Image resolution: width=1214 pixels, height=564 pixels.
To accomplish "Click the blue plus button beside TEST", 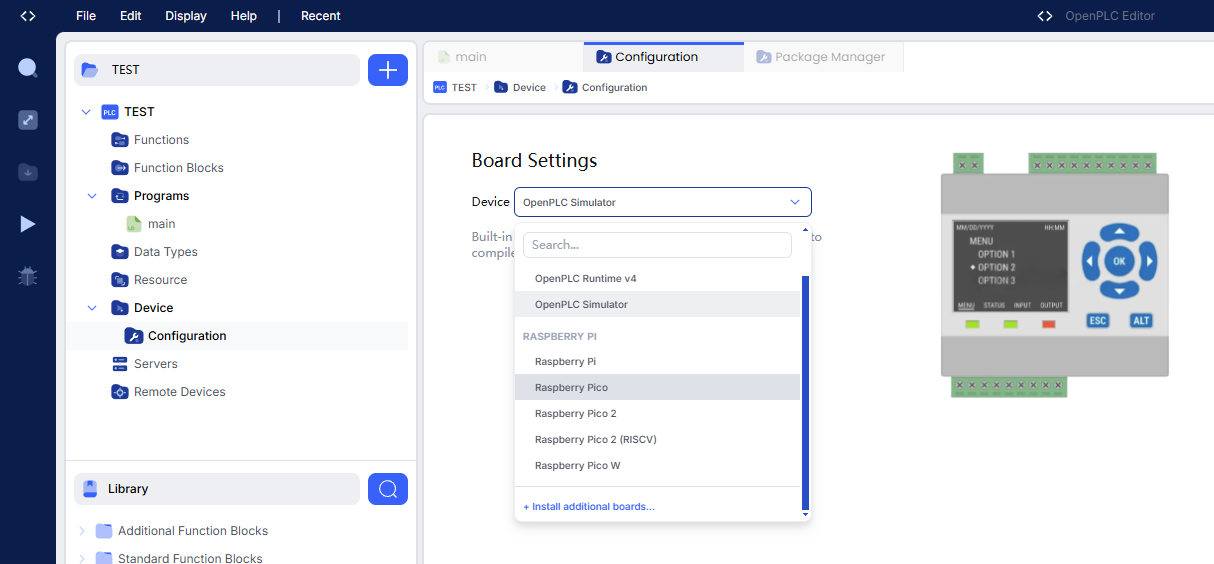I will pos(388,70).
